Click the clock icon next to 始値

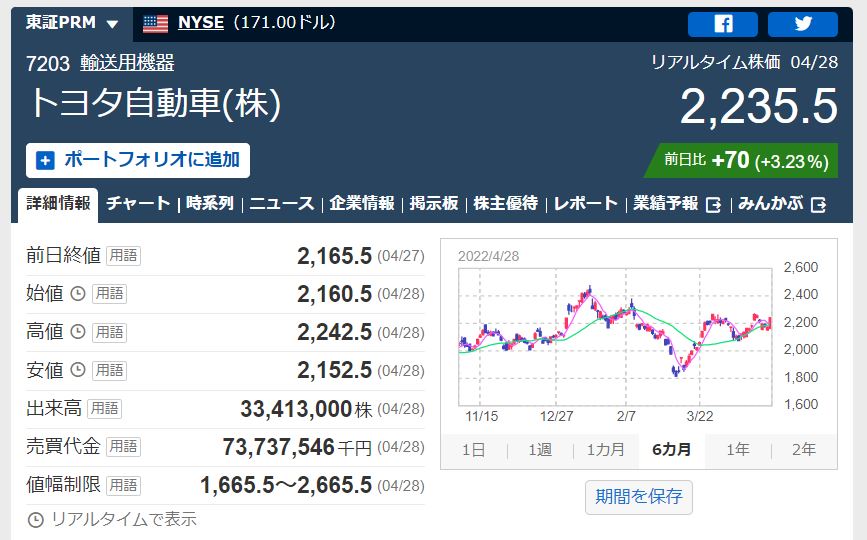coord(78,294)
